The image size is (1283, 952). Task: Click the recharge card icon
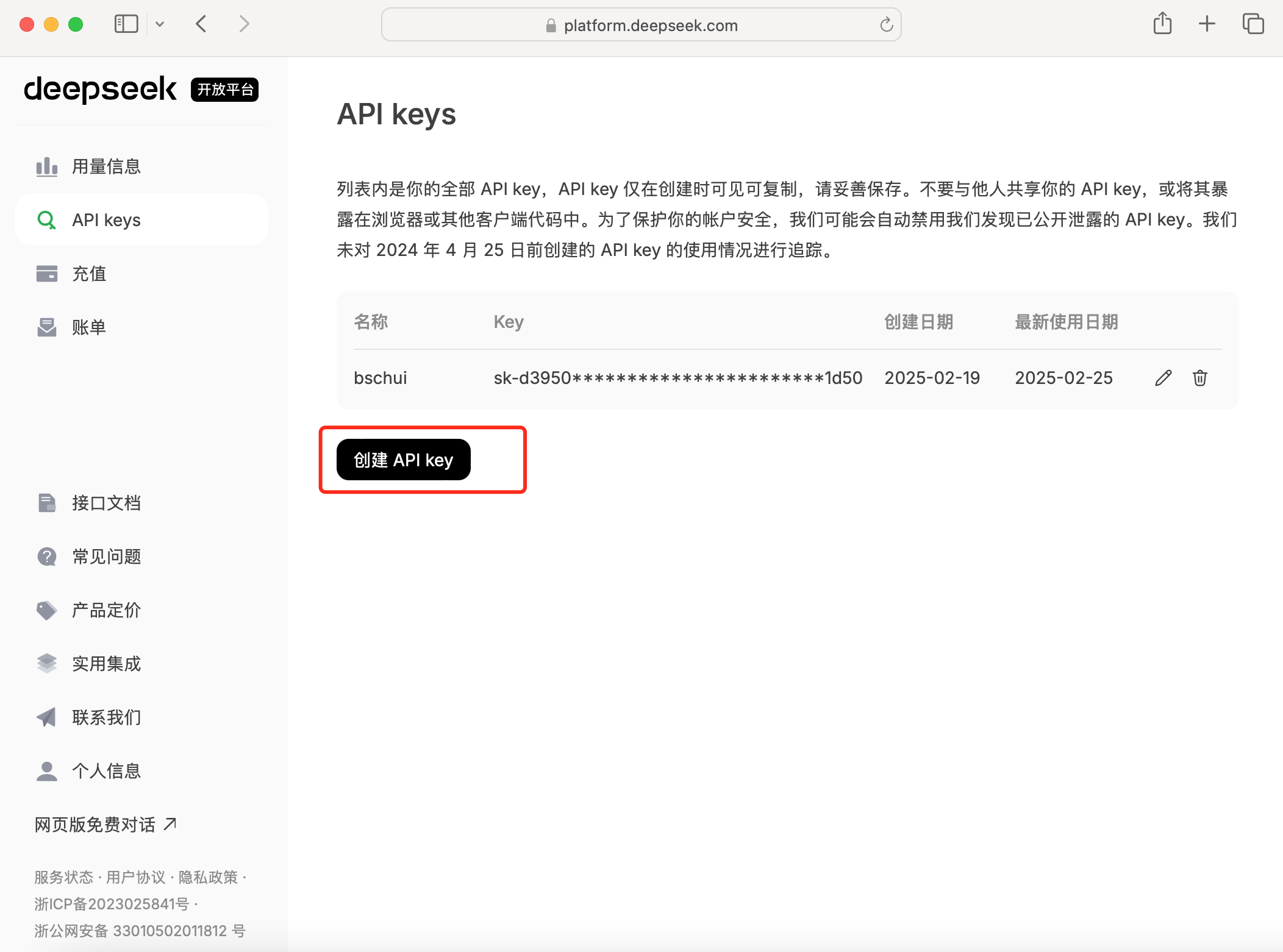(x=47, y=274)
